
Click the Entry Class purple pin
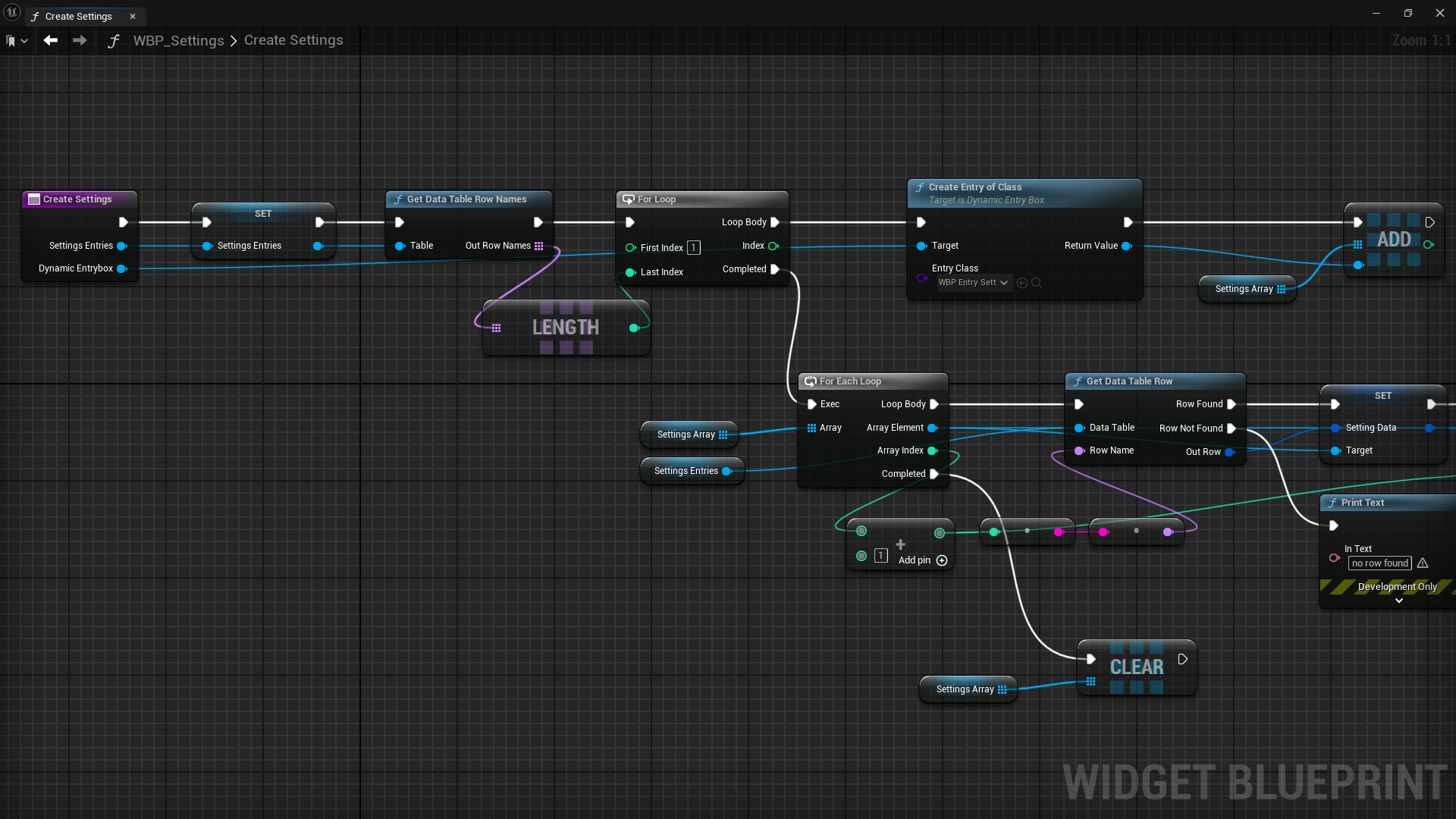pyautogui.click(x=921, y=278)
